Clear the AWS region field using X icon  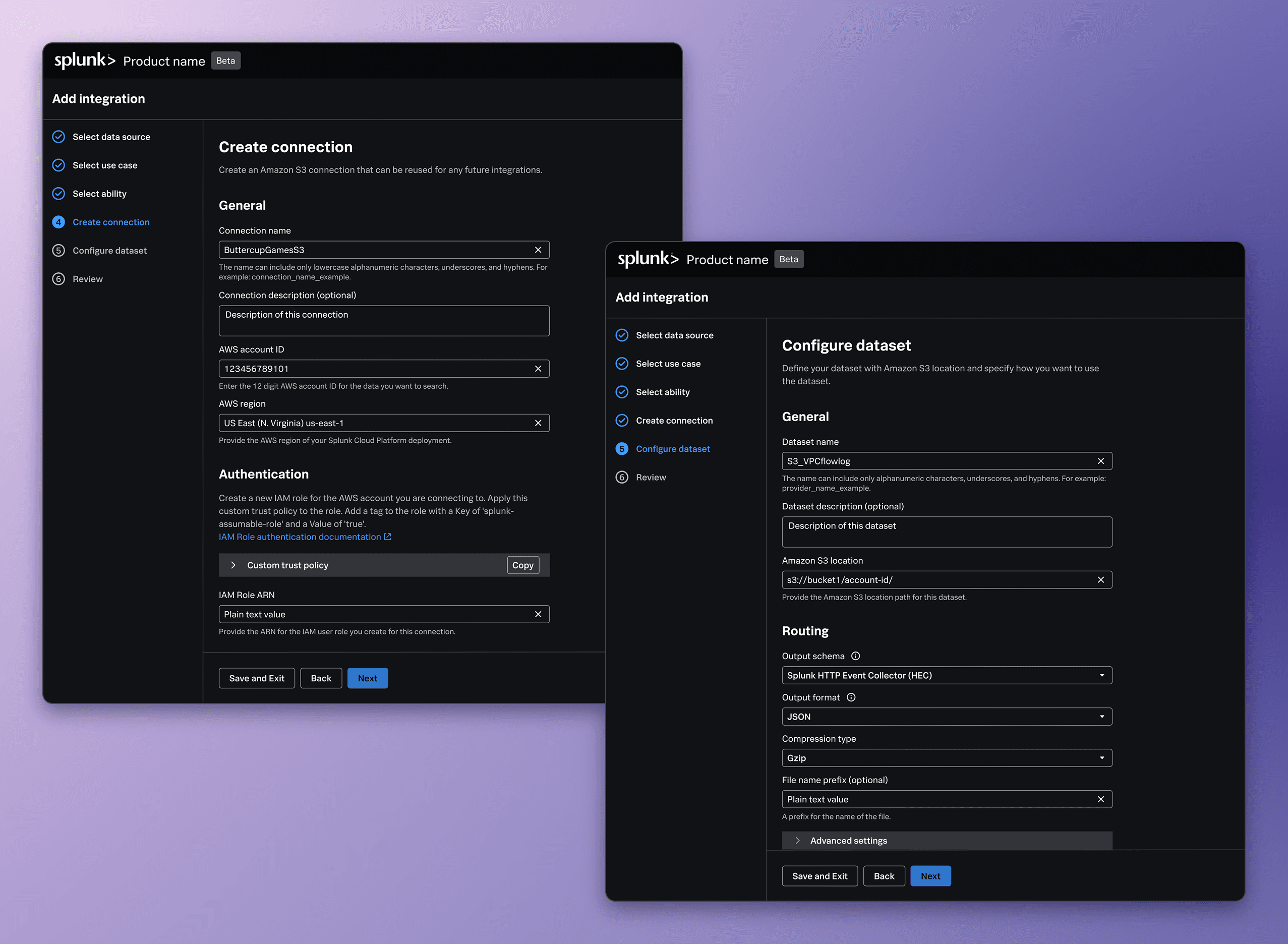538,423
